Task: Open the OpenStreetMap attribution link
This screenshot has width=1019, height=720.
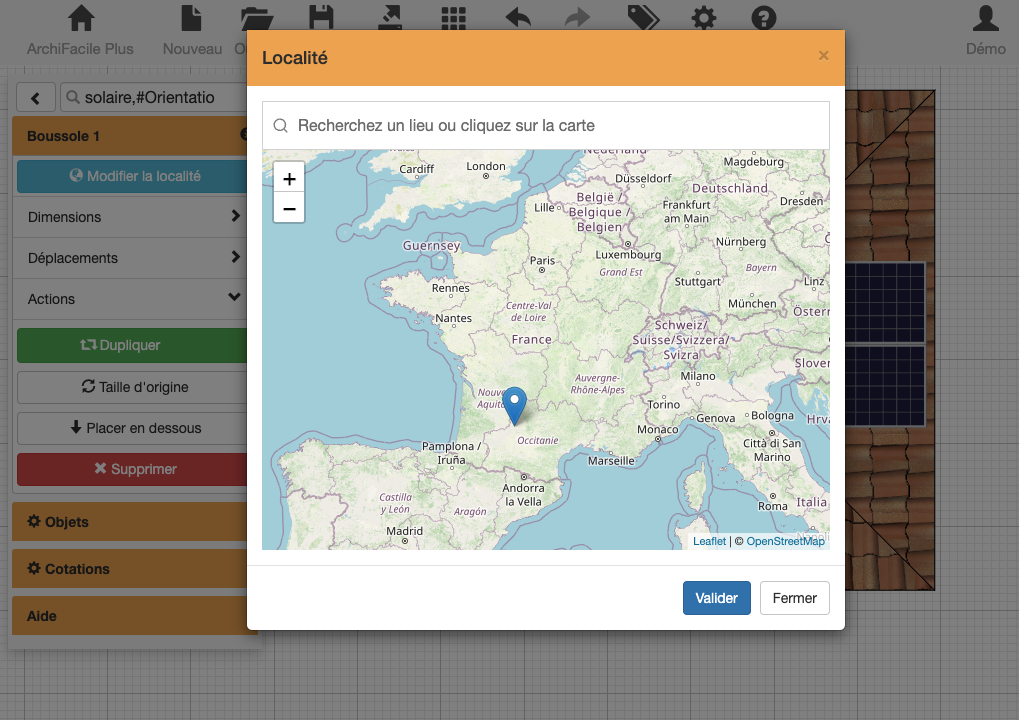Action: click(785, 541)
